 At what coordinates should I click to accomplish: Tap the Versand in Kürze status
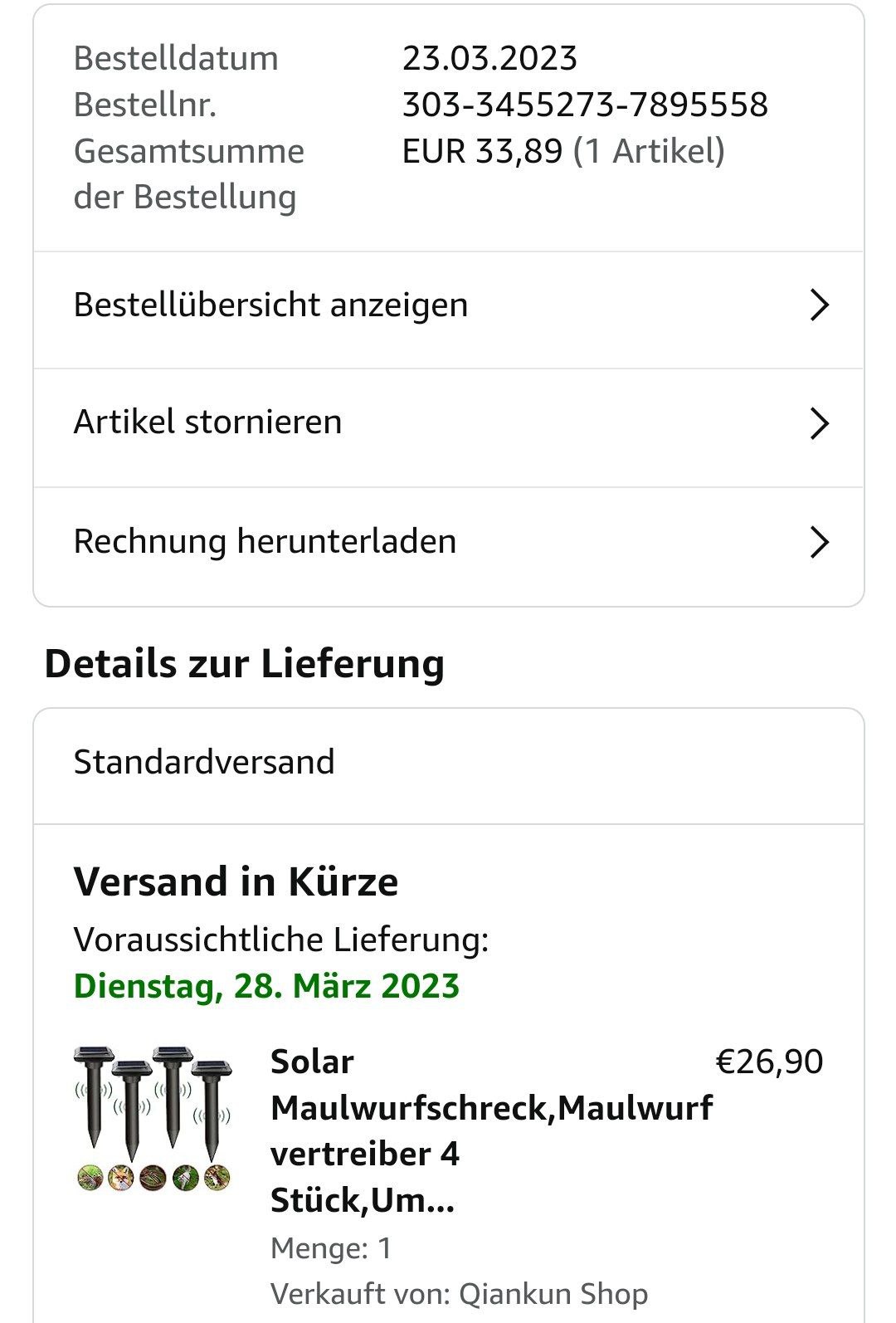point(236,881)
